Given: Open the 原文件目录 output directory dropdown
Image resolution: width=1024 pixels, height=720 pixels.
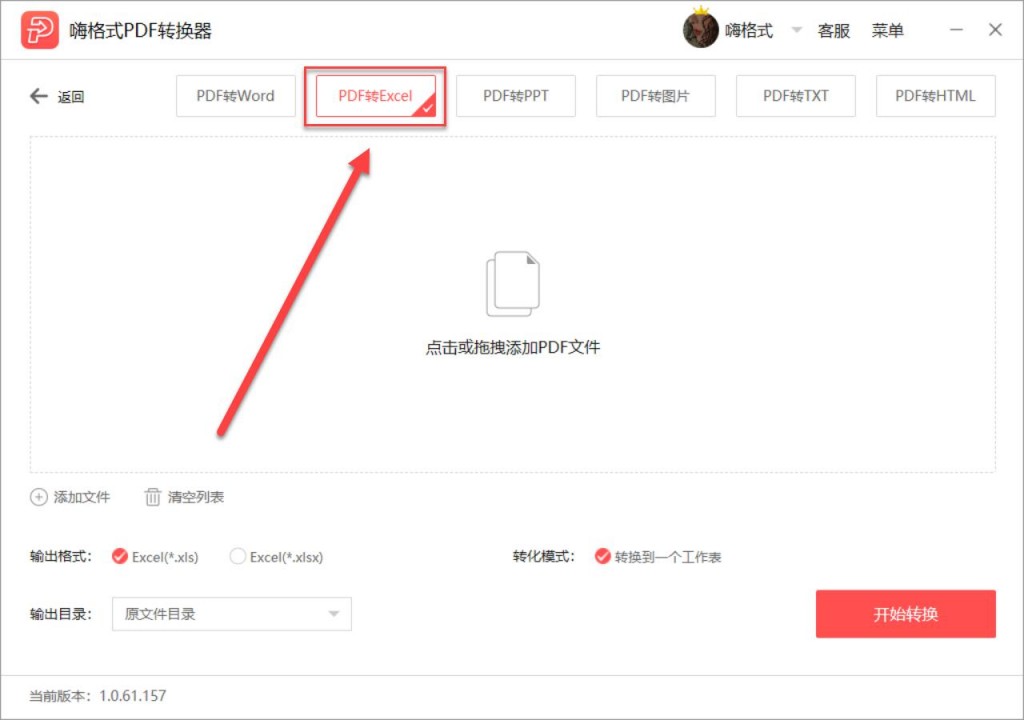Looking at the screenshot, I should pos(232,614).
